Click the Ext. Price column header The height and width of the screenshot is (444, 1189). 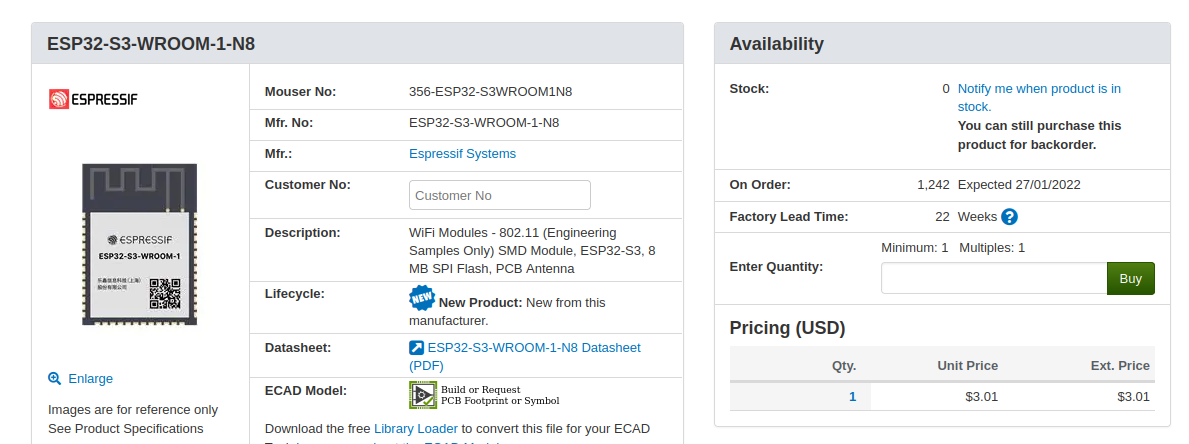[x=1120, y=365]
